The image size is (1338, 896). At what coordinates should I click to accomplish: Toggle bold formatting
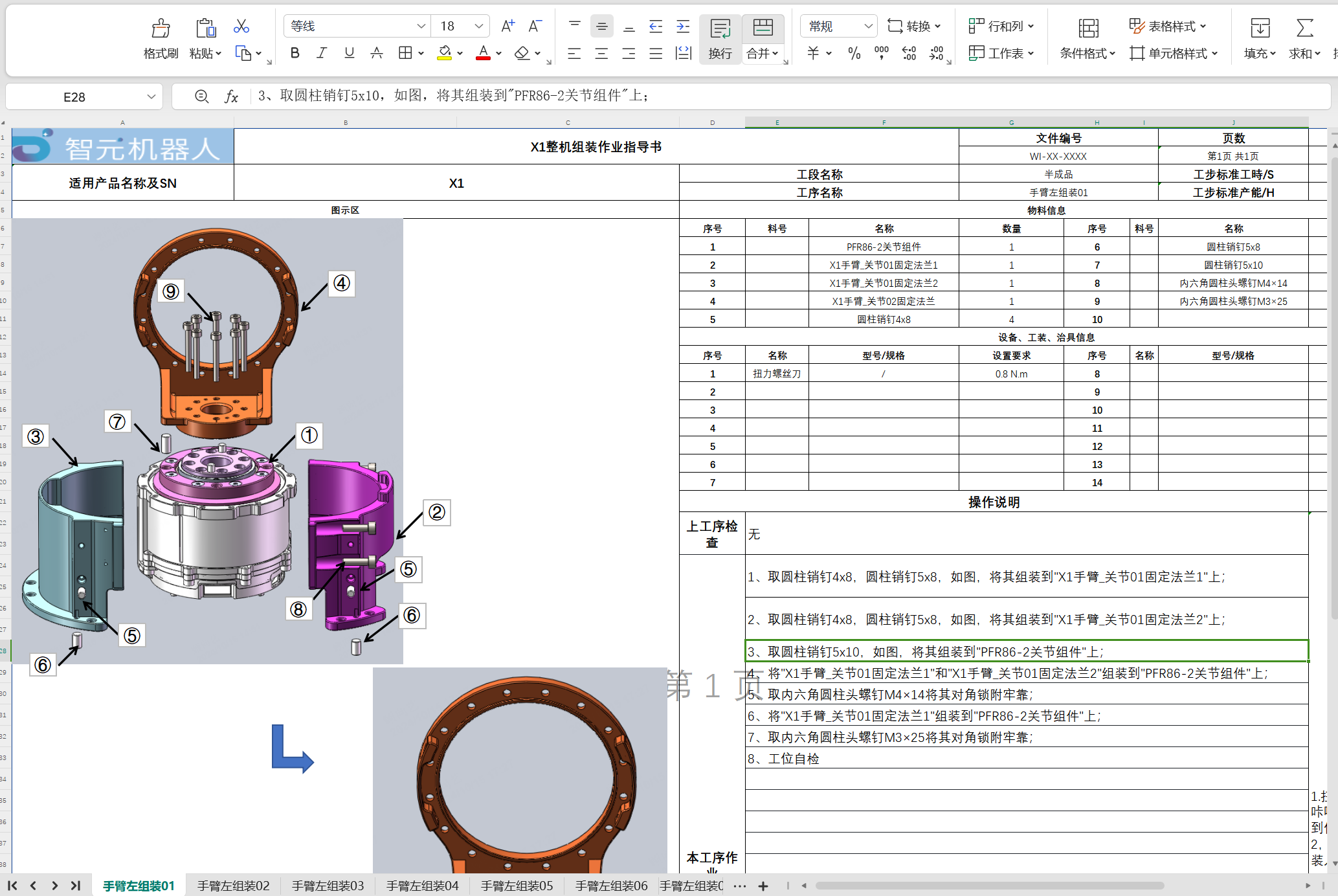click(295, 53)
